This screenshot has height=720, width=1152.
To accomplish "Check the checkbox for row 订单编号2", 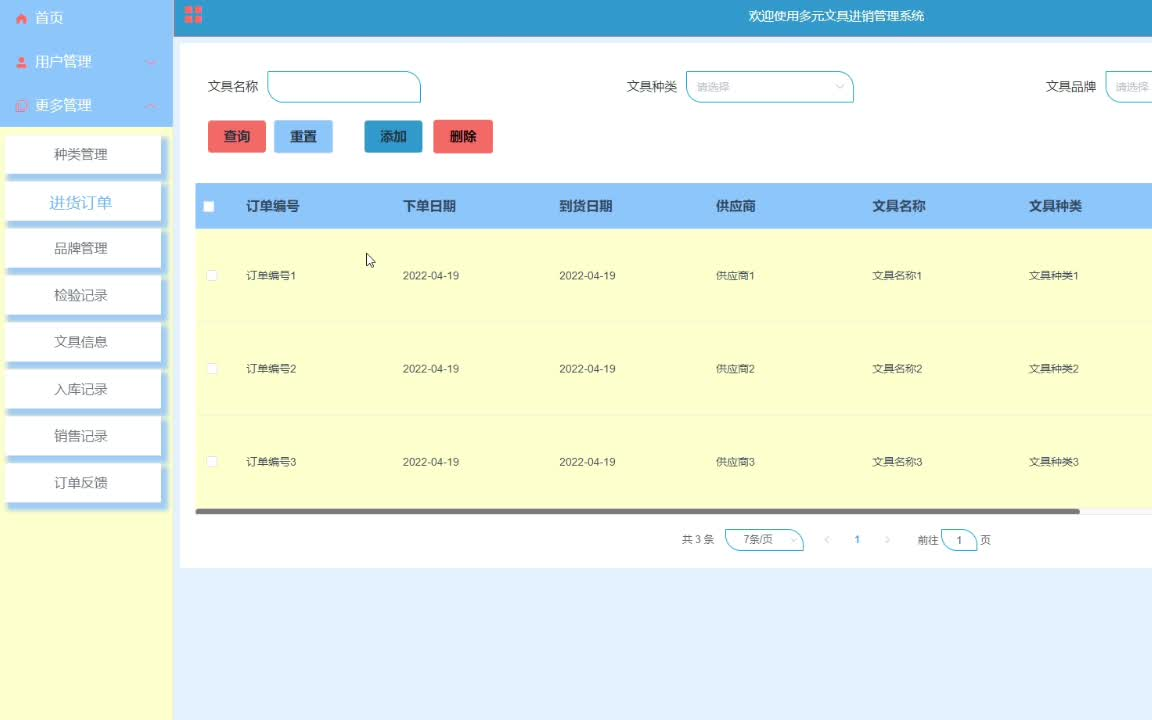I will click(x=211, y=368).
